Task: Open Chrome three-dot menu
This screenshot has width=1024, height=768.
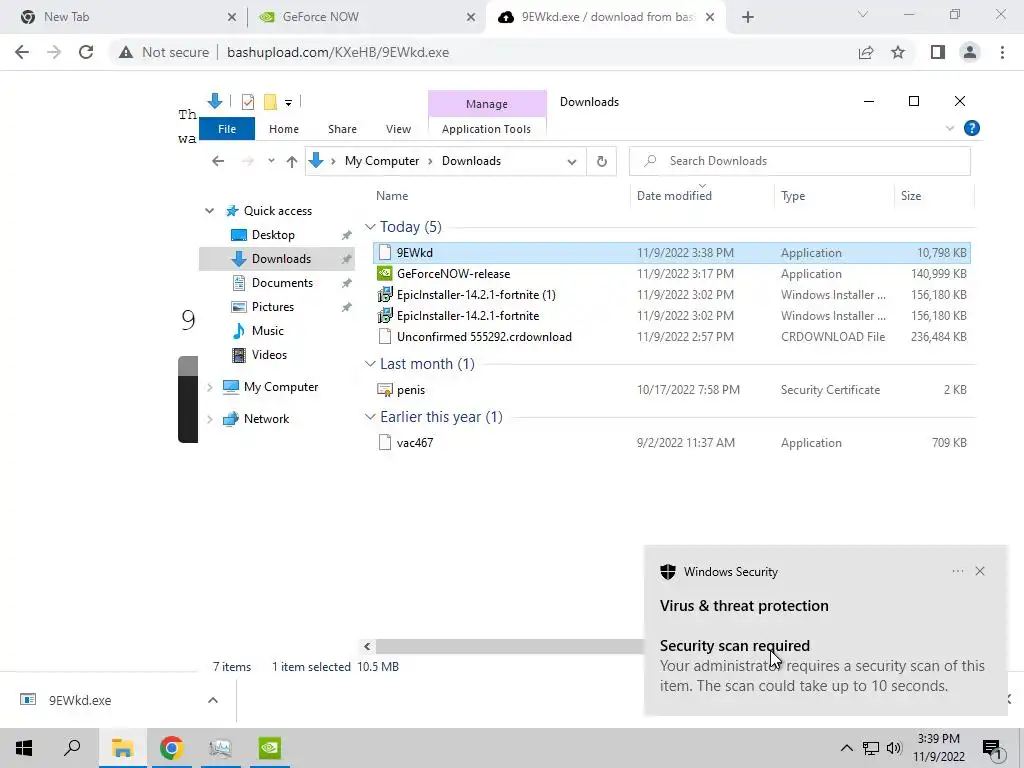Action: tap(1002, 52)
